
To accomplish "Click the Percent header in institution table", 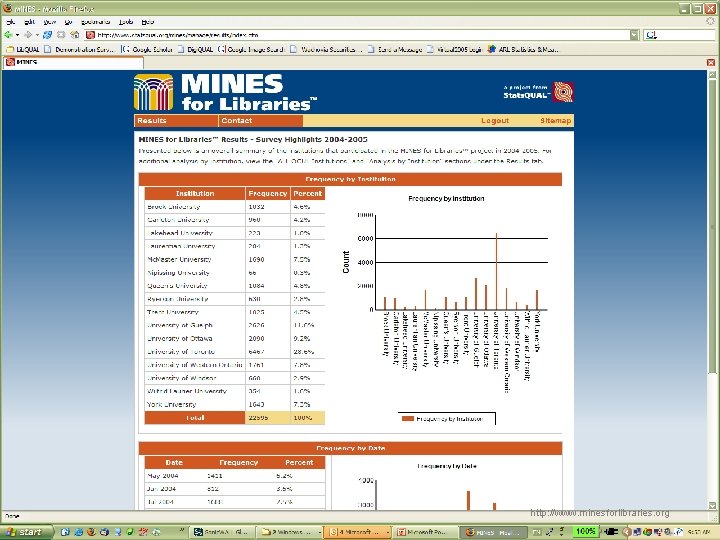I will tap(308, 194).
